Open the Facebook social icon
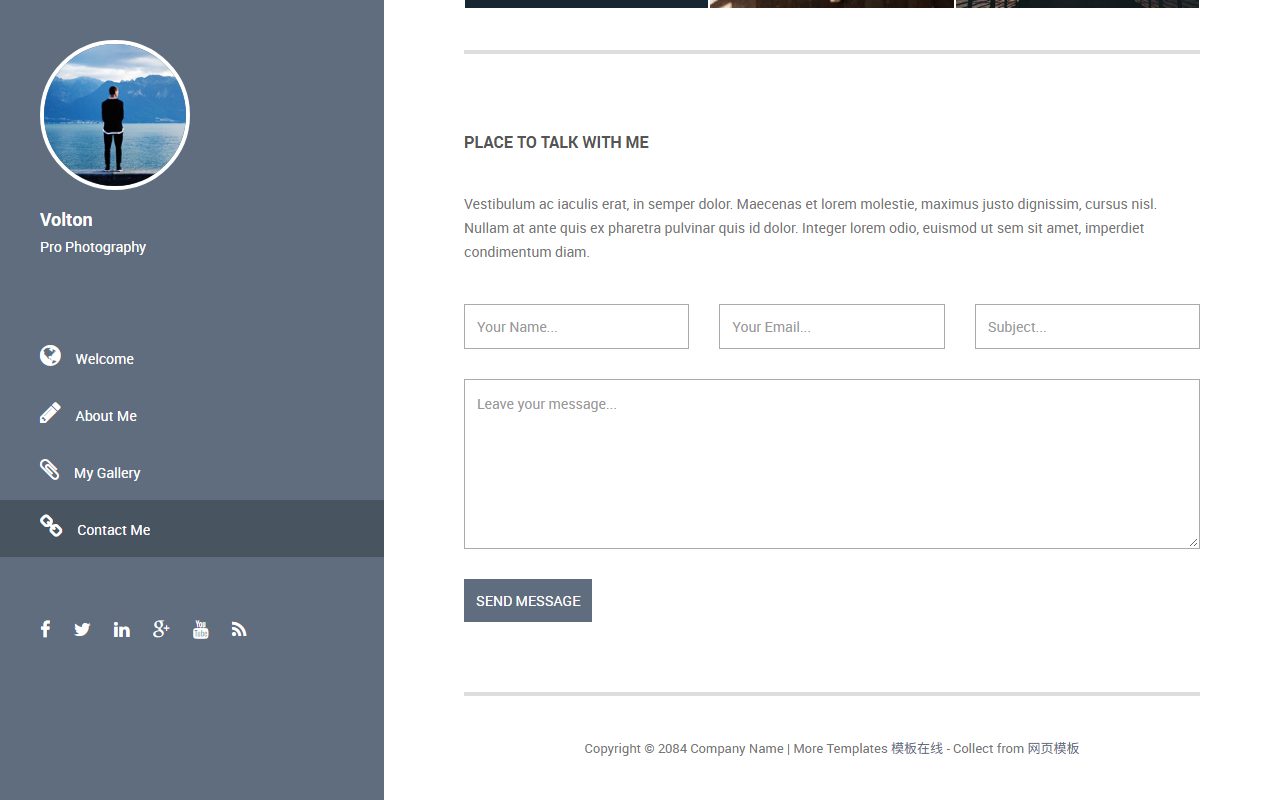 tap(45, 629)
